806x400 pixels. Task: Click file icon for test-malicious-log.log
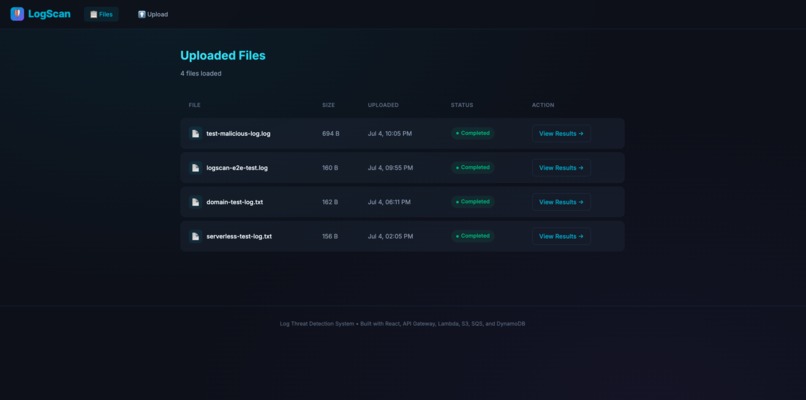click(x=195, y=134)
